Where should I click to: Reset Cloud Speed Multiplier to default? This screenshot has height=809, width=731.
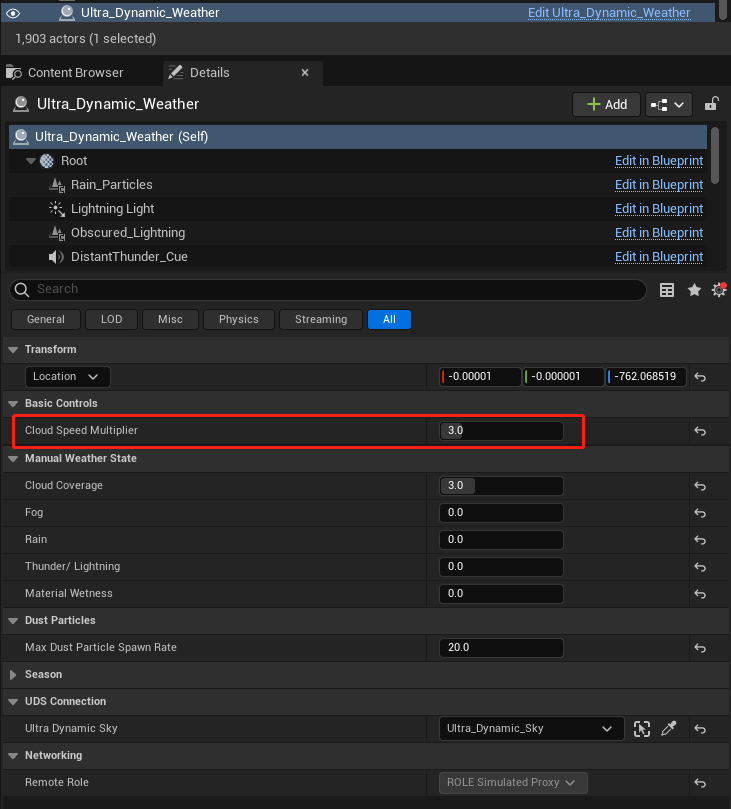(x=700, y=431)
